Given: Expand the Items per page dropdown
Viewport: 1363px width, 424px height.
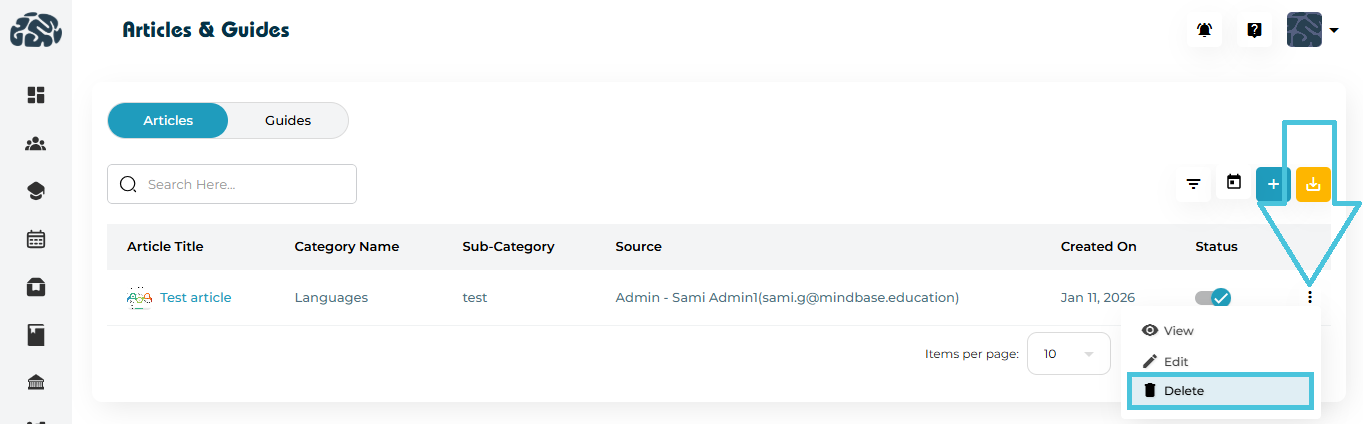Looking at the screenshot, I should (1068, 354).
